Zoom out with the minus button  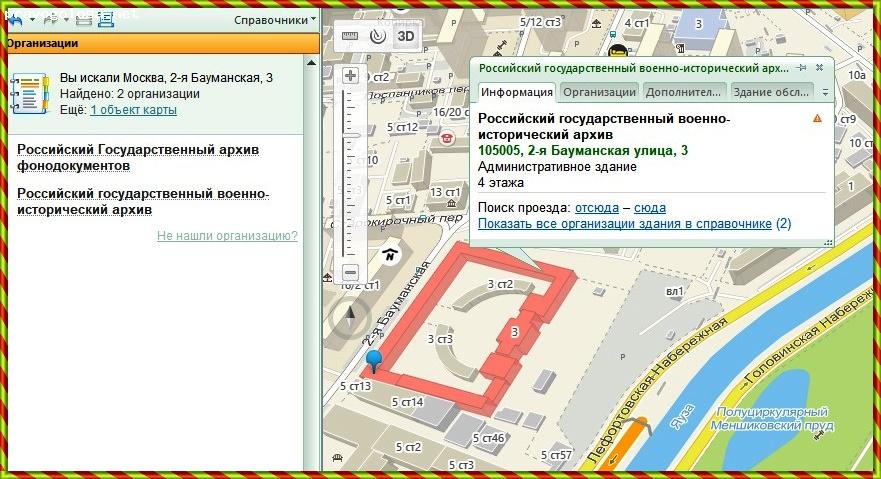[351, 272]
